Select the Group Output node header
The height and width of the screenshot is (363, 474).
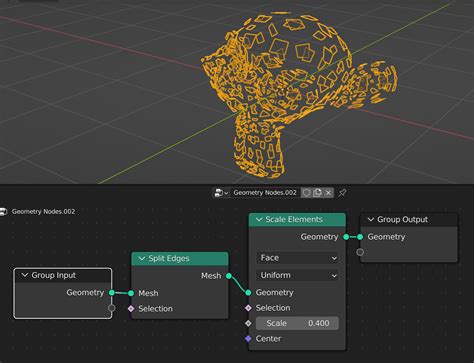[409, 220]
